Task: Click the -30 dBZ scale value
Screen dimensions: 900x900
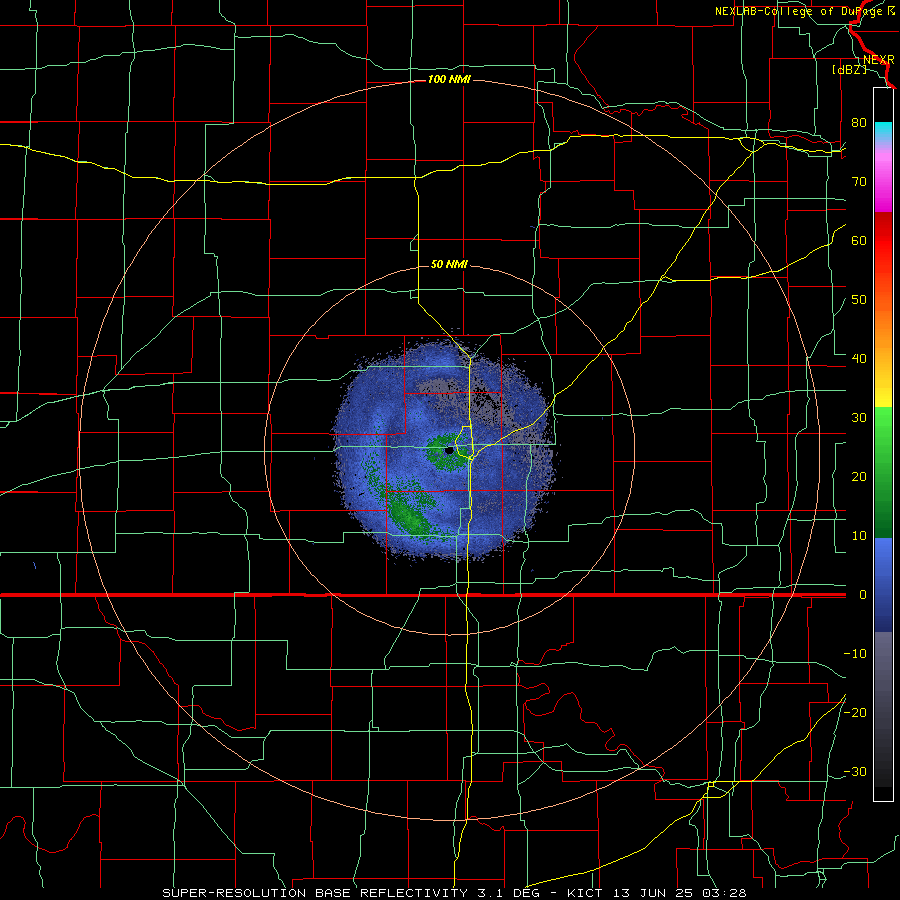Action: click(x=855, y=771)
